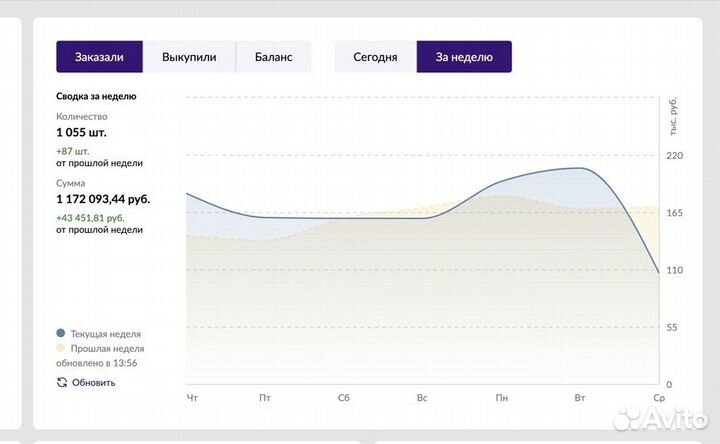Select the Пн day marker on the chart axis
The image size is (720, 444).
click(x=501, y=398)
